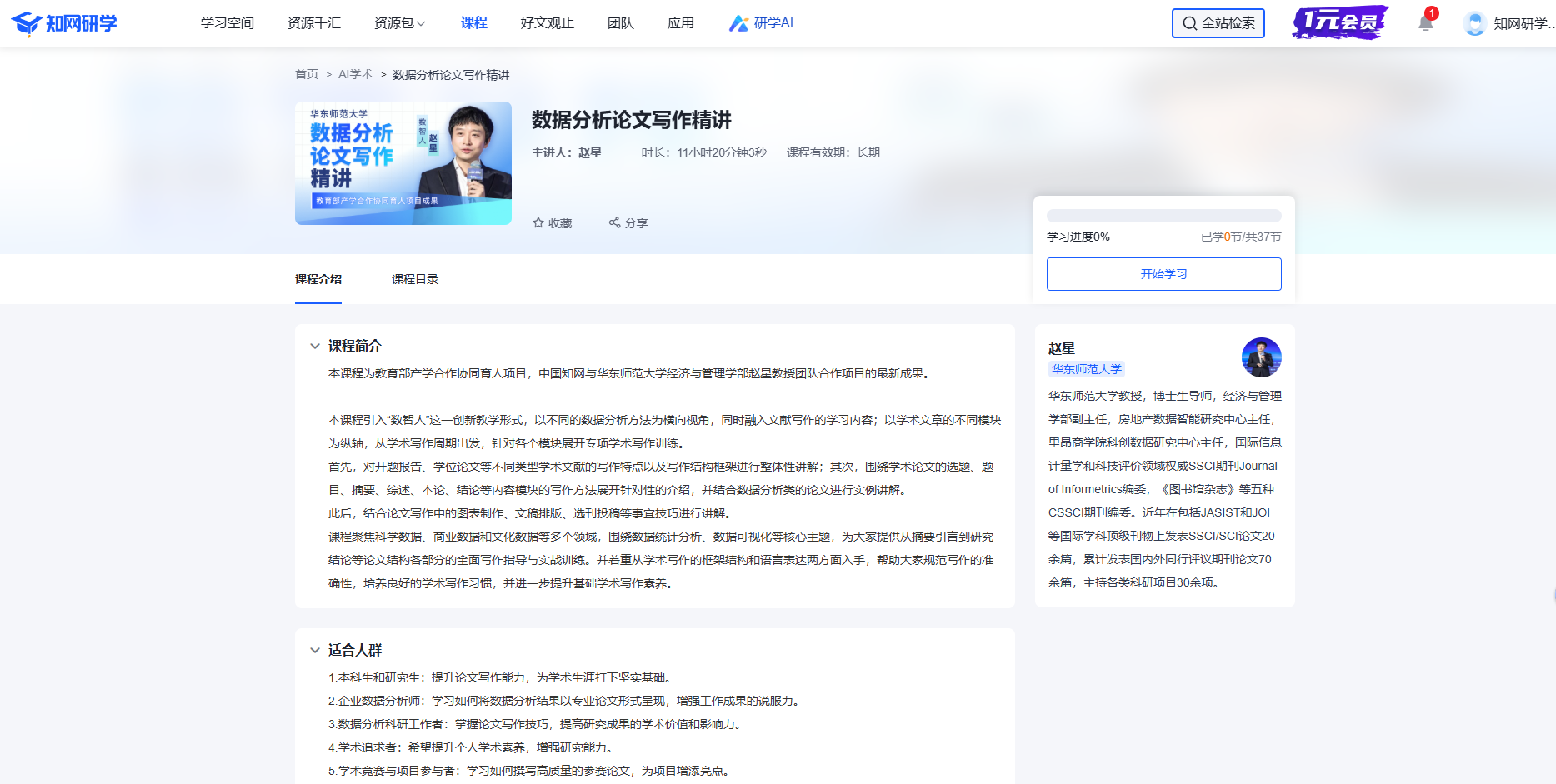Screen dimensions: 1556x784
Task: Open the 资源包 dropdown menu
Action: [399, 23]
